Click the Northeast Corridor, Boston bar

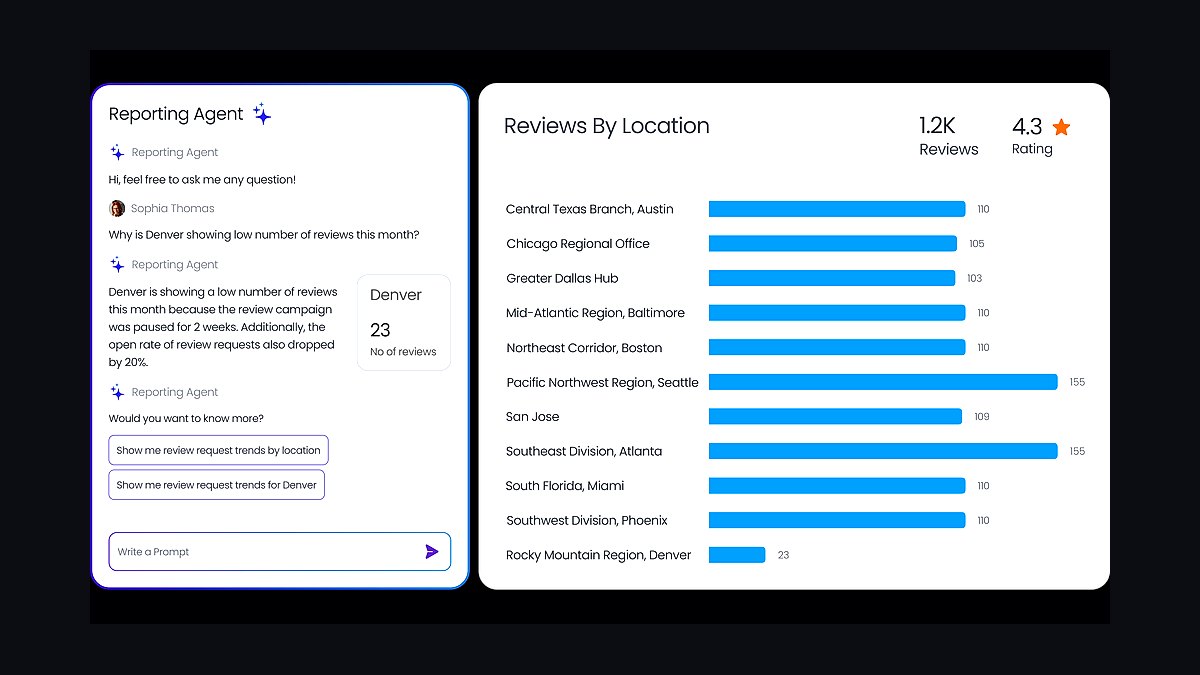(x=837, y=347)
